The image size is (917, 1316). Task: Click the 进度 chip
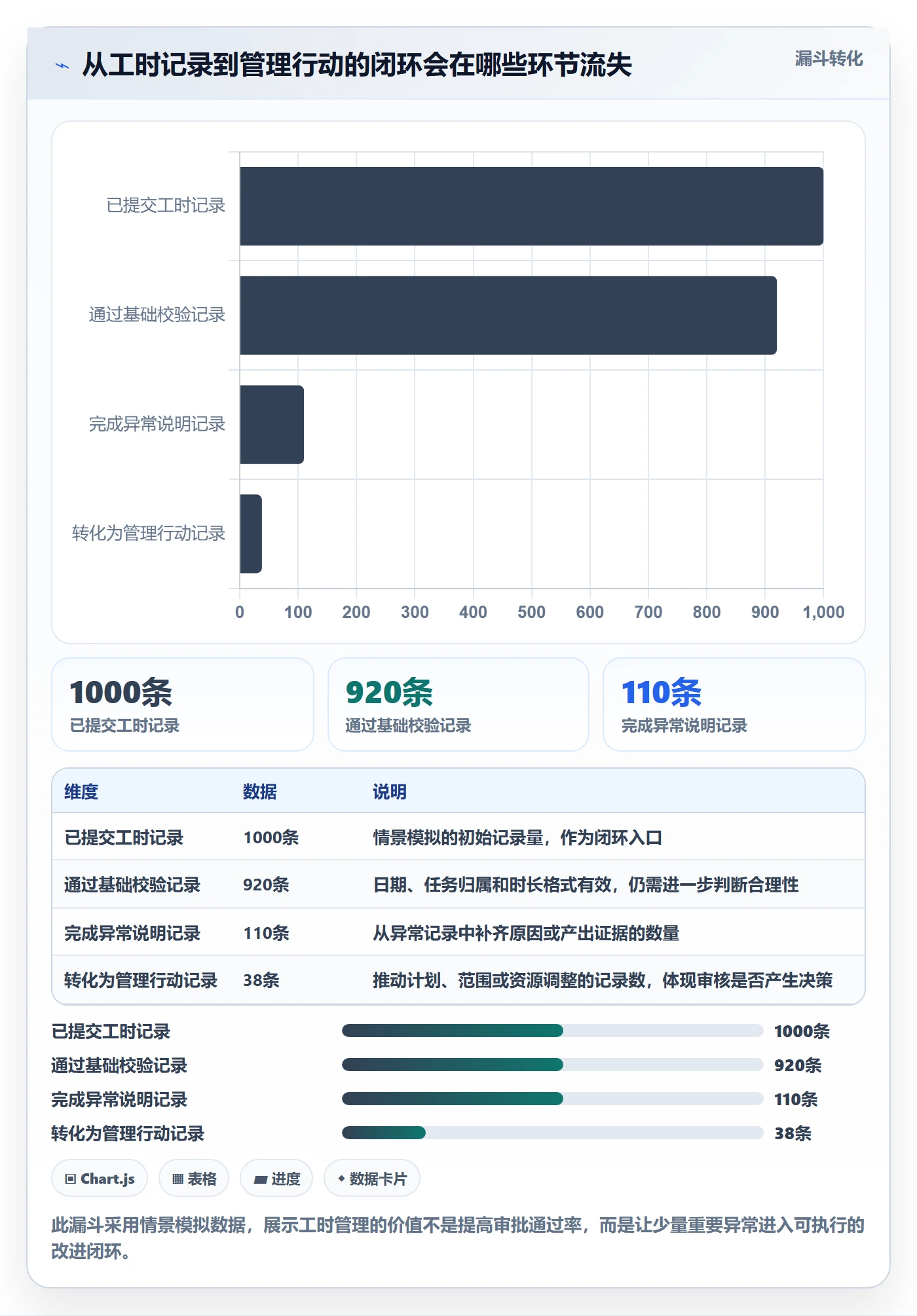click(276, 1179)
